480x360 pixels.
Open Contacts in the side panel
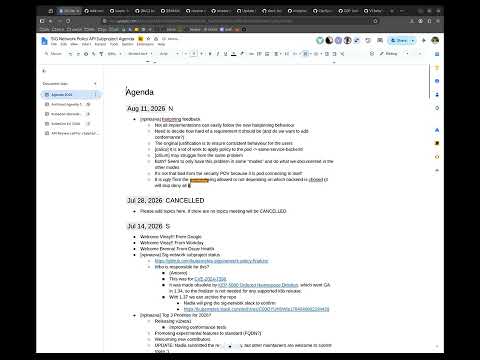[x=437, y=95]
